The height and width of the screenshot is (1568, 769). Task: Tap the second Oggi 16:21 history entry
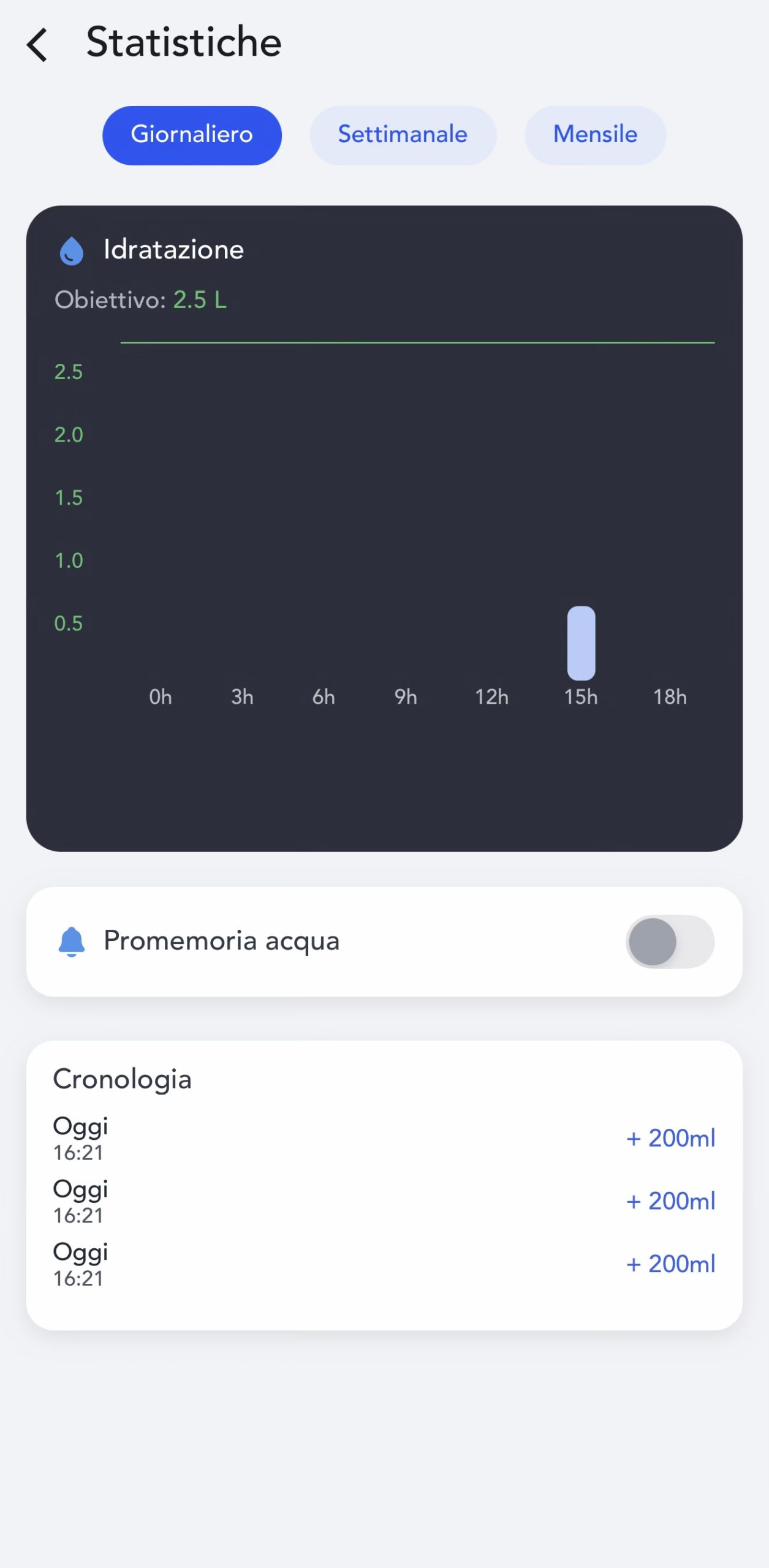pos(81,1201)
